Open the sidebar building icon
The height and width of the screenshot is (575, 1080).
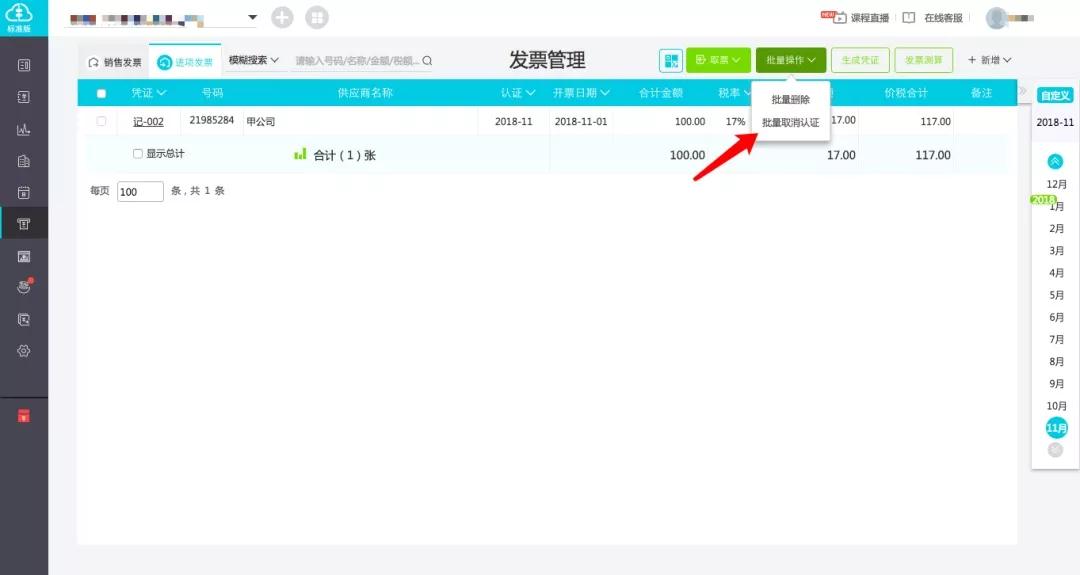[23, 161]
